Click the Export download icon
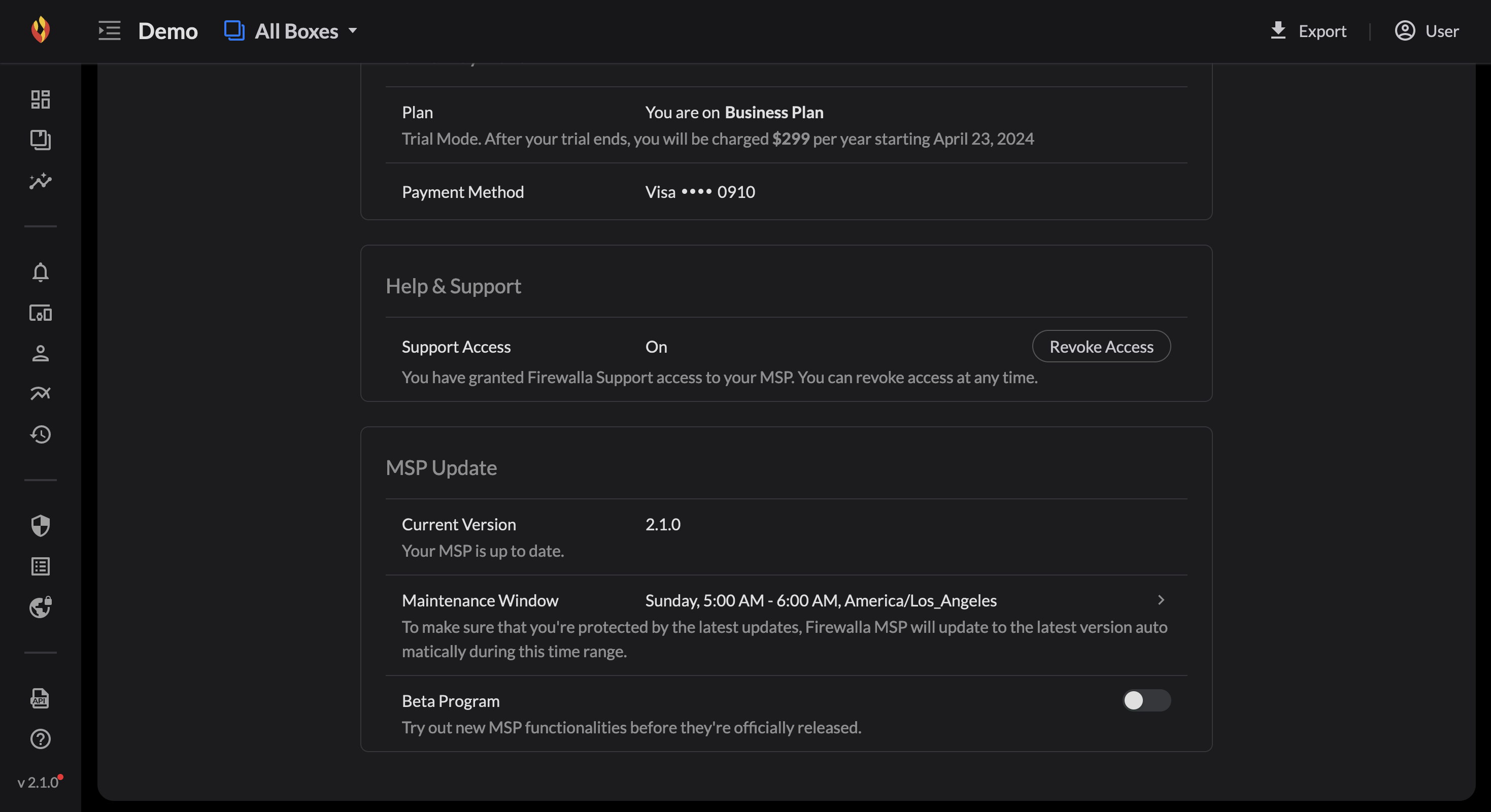The width and height of the screenshot is (1491, 812). (1278, 30)
